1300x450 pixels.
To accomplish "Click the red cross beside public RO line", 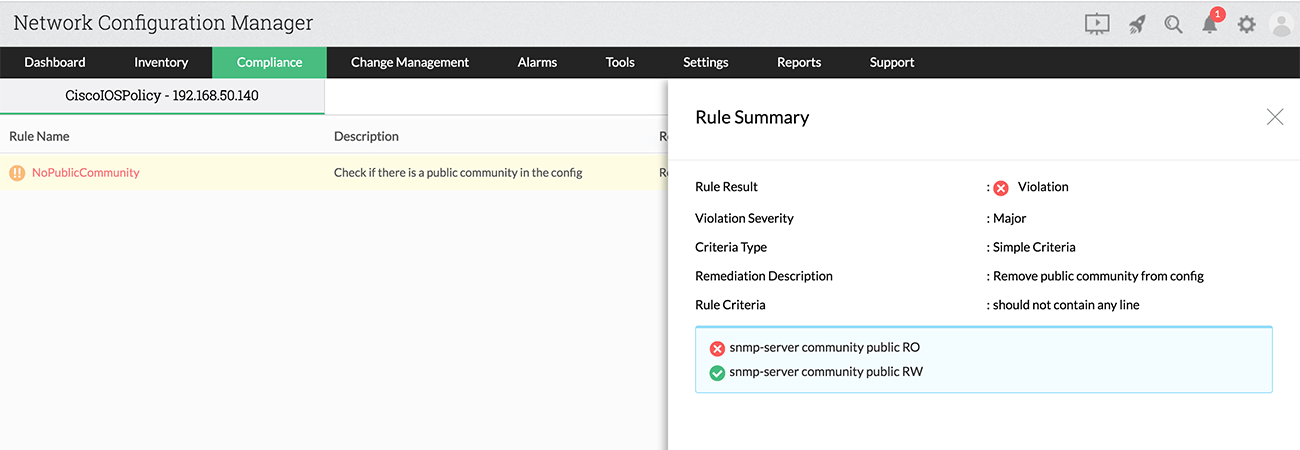I will point(717,348).
